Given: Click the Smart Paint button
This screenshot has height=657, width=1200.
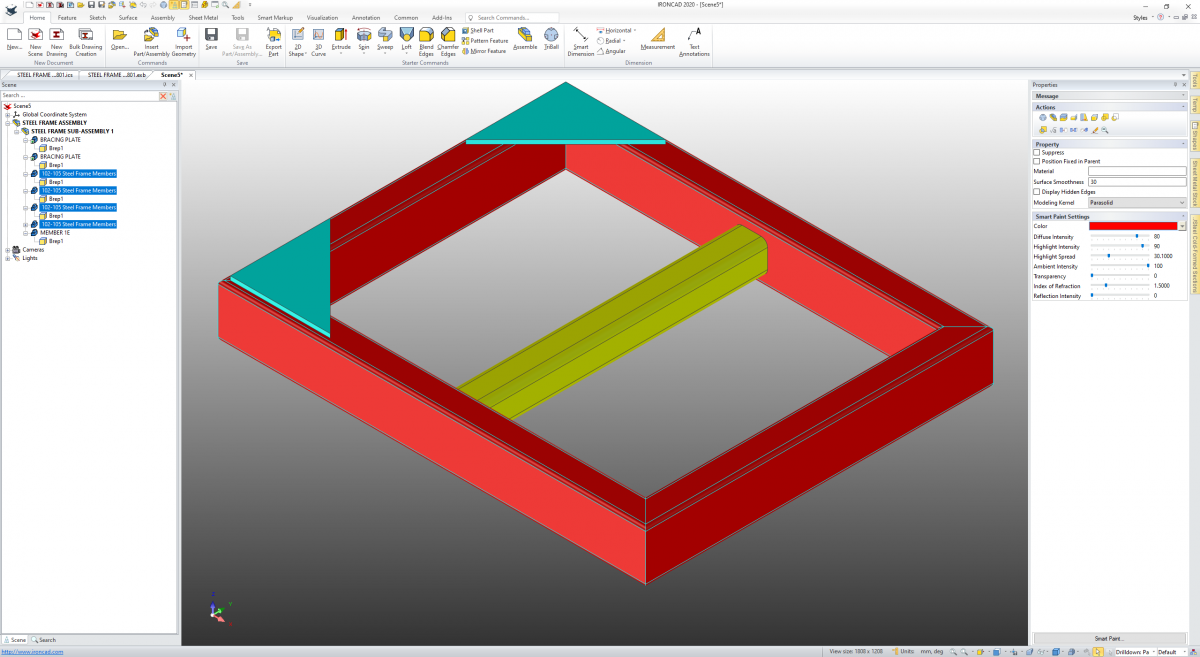Looking at the screenshot, I should [x=1109, y=638].
